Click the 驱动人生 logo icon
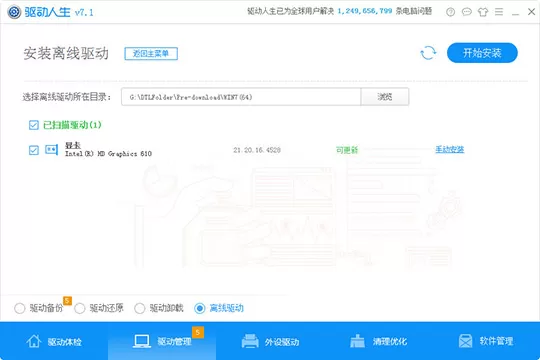 point(14,12)
